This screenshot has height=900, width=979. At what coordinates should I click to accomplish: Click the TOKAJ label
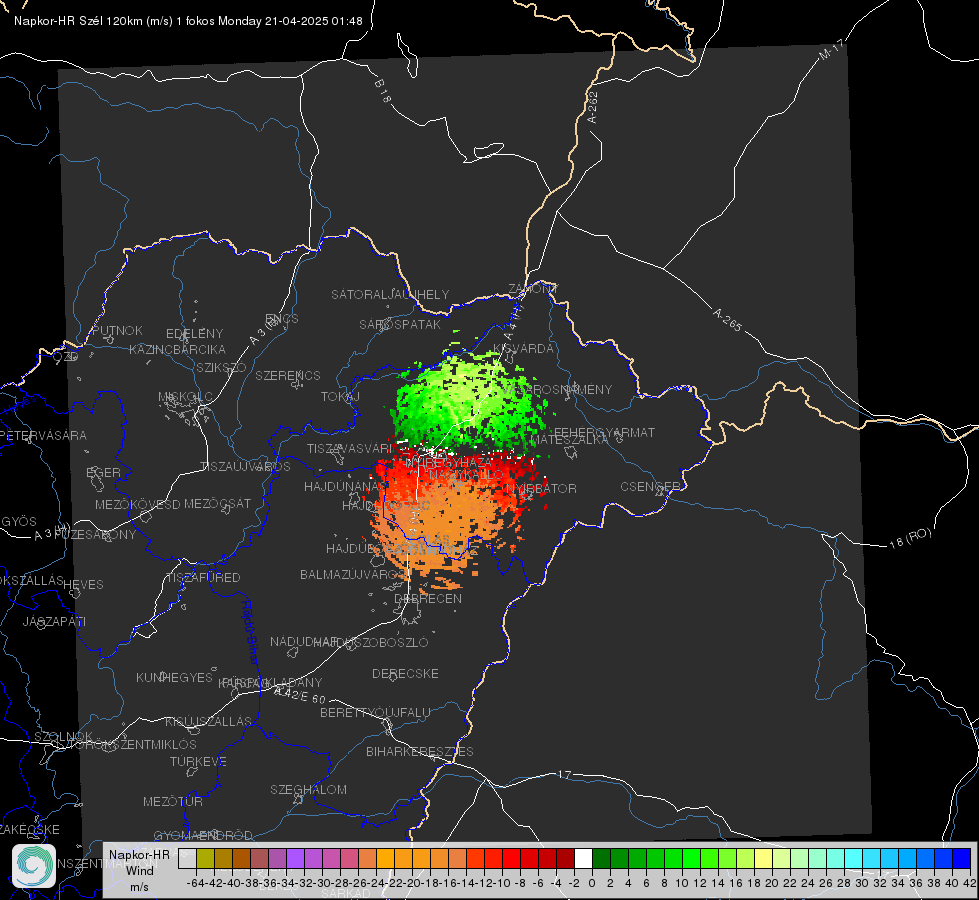point(340,397)
